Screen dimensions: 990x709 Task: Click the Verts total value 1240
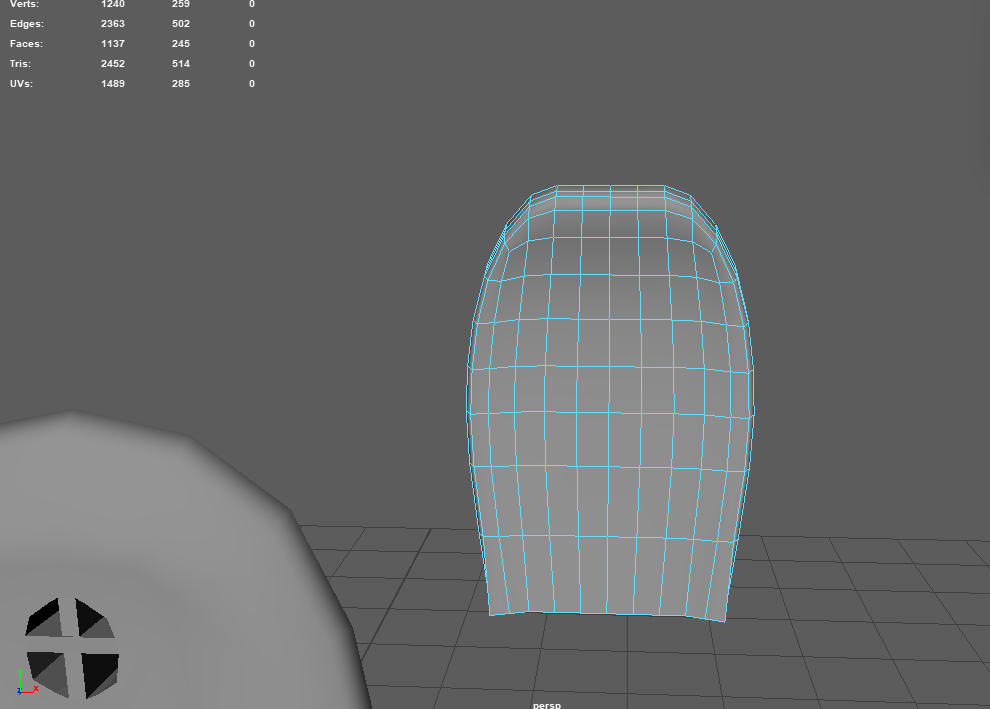coord(113,4)
